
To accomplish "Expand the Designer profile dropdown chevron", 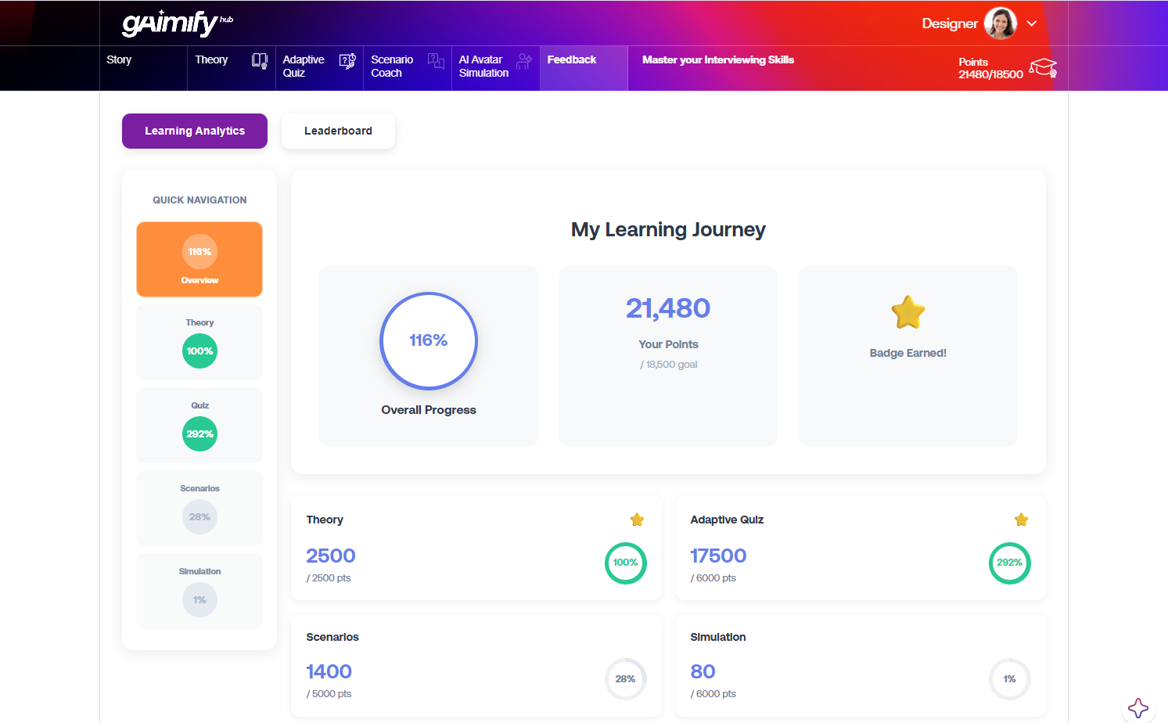I will (1032, 23).
